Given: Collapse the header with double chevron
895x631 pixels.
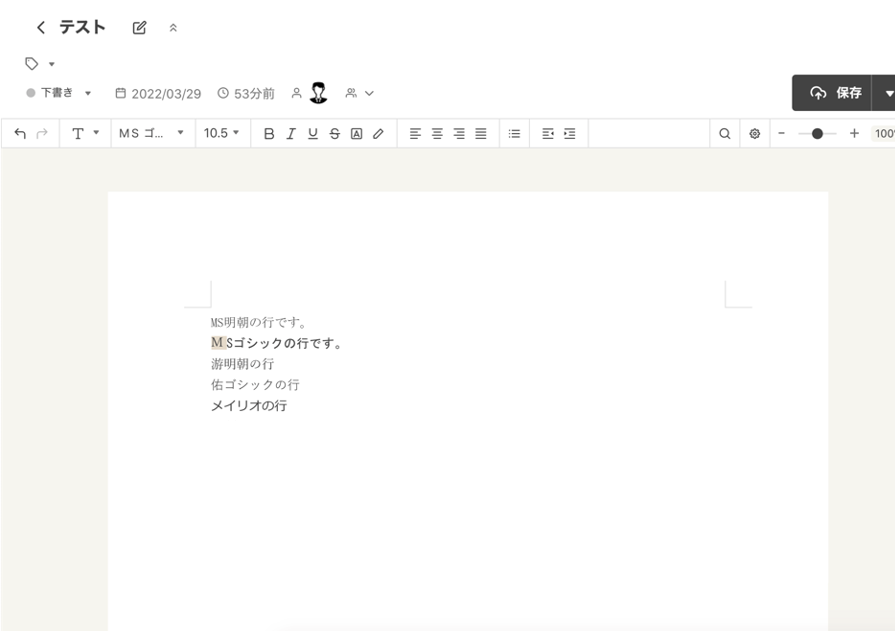Looking at the screenshot, I should coord(173,28).
